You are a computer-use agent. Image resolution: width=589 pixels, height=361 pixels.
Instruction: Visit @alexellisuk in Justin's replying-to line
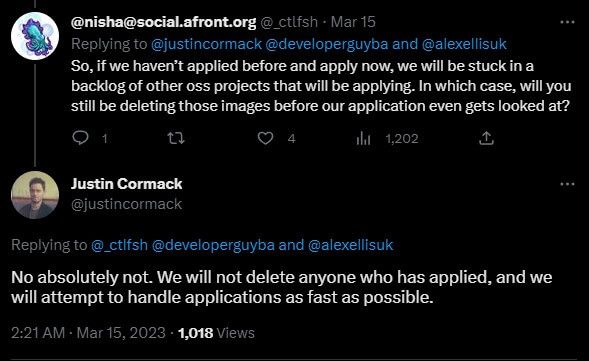point(350,245)
